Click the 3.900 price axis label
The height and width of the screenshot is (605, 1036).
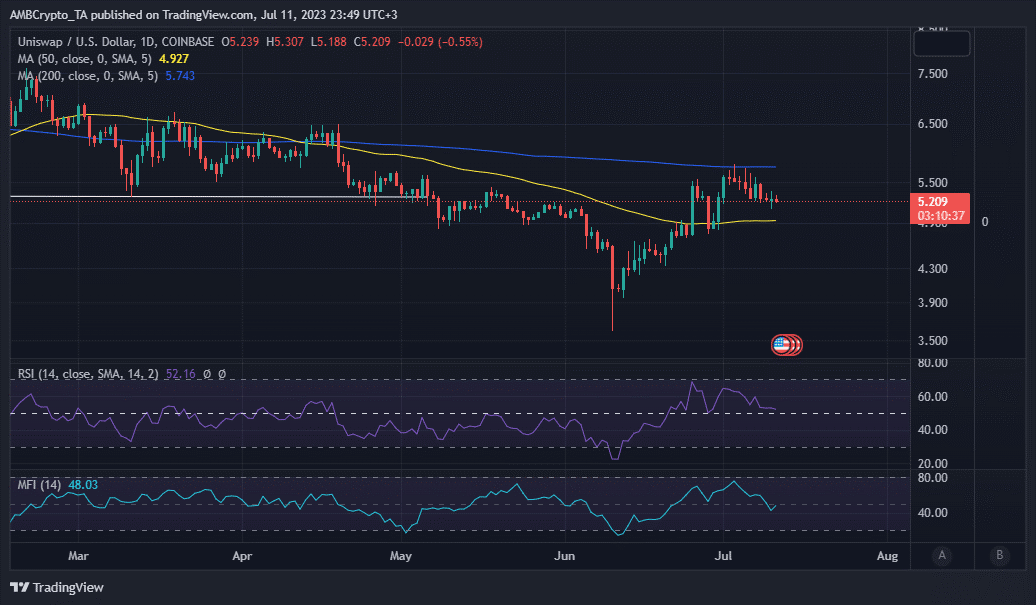[932, 302]
